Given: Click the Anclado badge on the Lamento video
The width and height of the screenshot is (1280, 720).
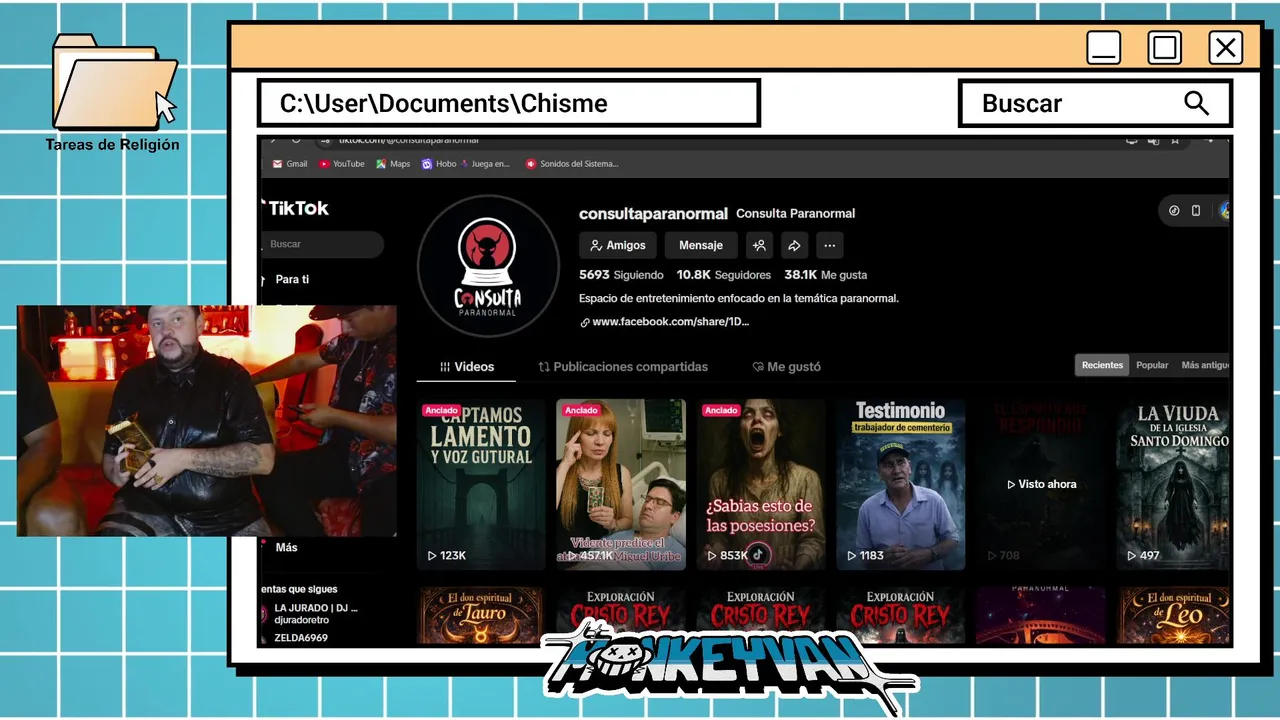Looking at the screenshot, I should coord(441,410).
